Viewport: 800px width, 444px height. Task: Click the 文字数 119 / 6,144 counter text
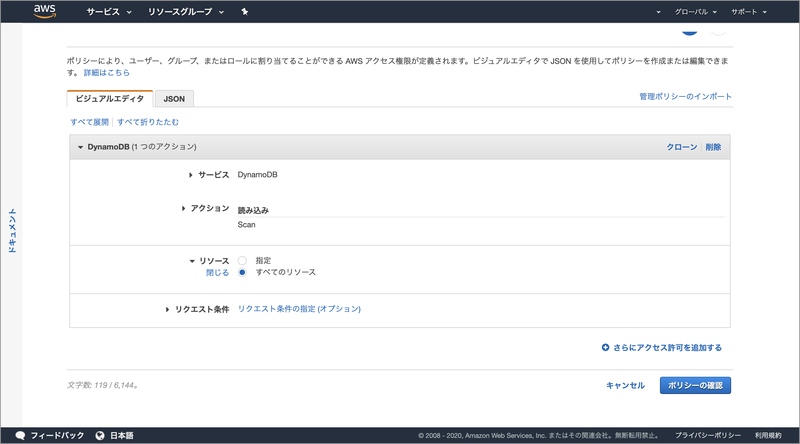pyautogui.click(x=103, y=385)
